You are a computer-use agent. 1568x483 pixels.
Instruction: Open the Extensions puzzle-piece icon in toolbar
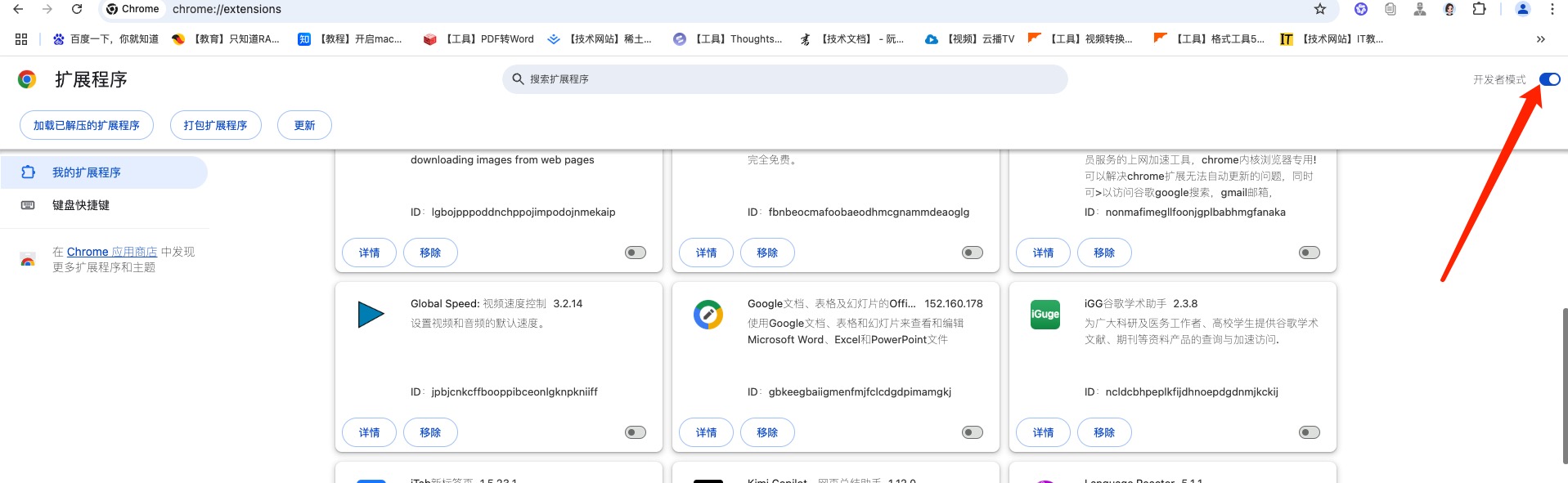(x=1479, y=9)
